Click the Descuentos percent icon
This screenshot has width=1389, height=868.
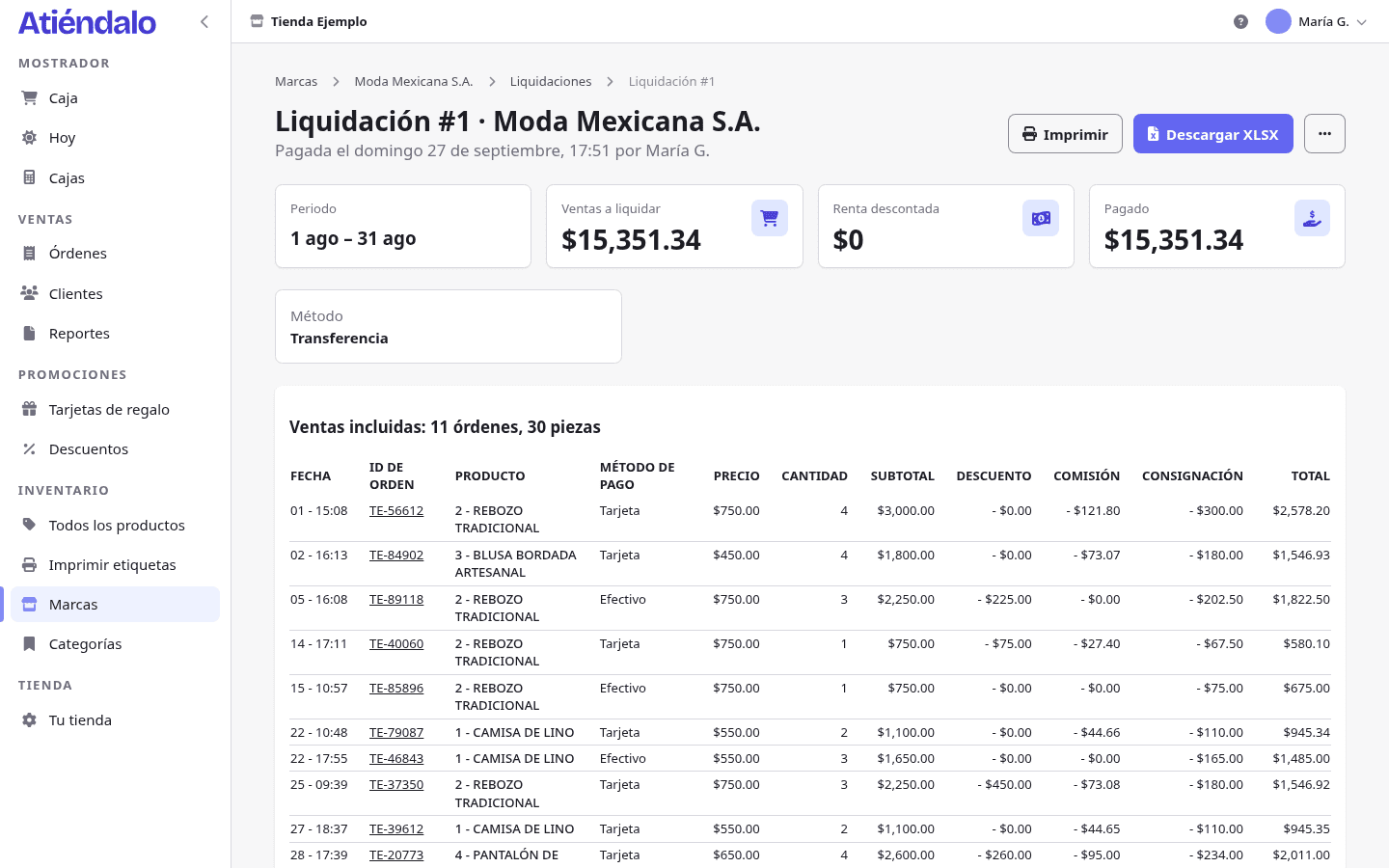(x=30, y=448)
